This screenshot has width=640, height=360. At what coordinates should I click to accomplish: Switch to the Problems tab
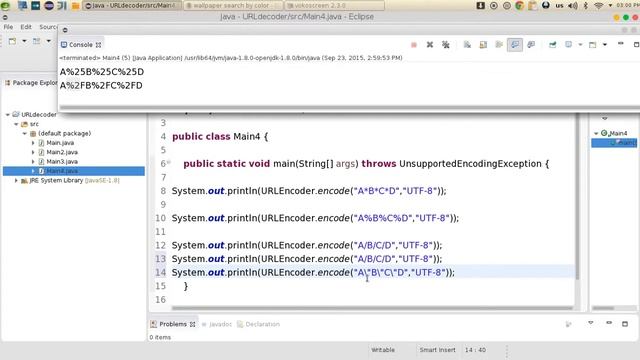tap(173, 324)
